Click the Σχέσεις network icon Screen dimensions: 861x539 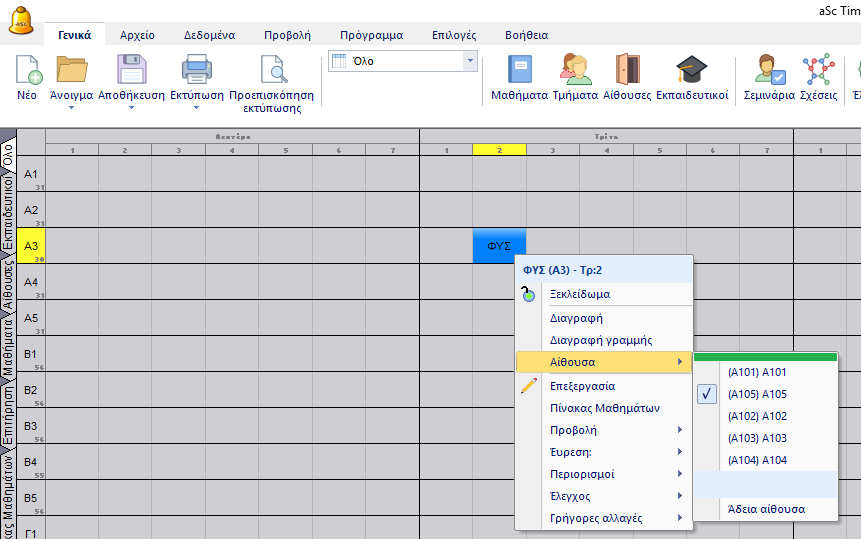pos(818,71)
